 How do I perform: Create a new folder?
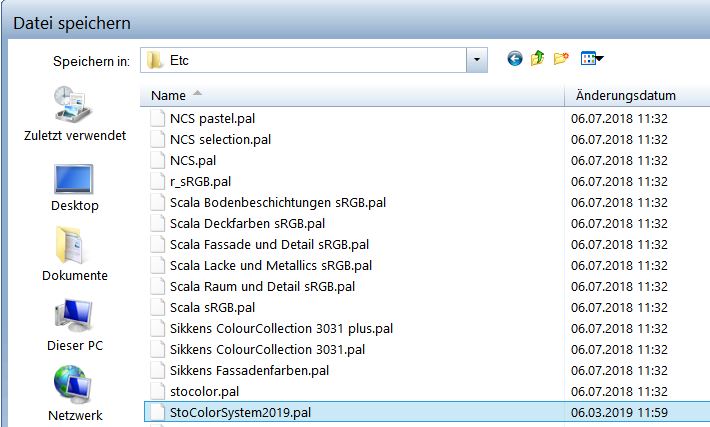pos(561,60)
